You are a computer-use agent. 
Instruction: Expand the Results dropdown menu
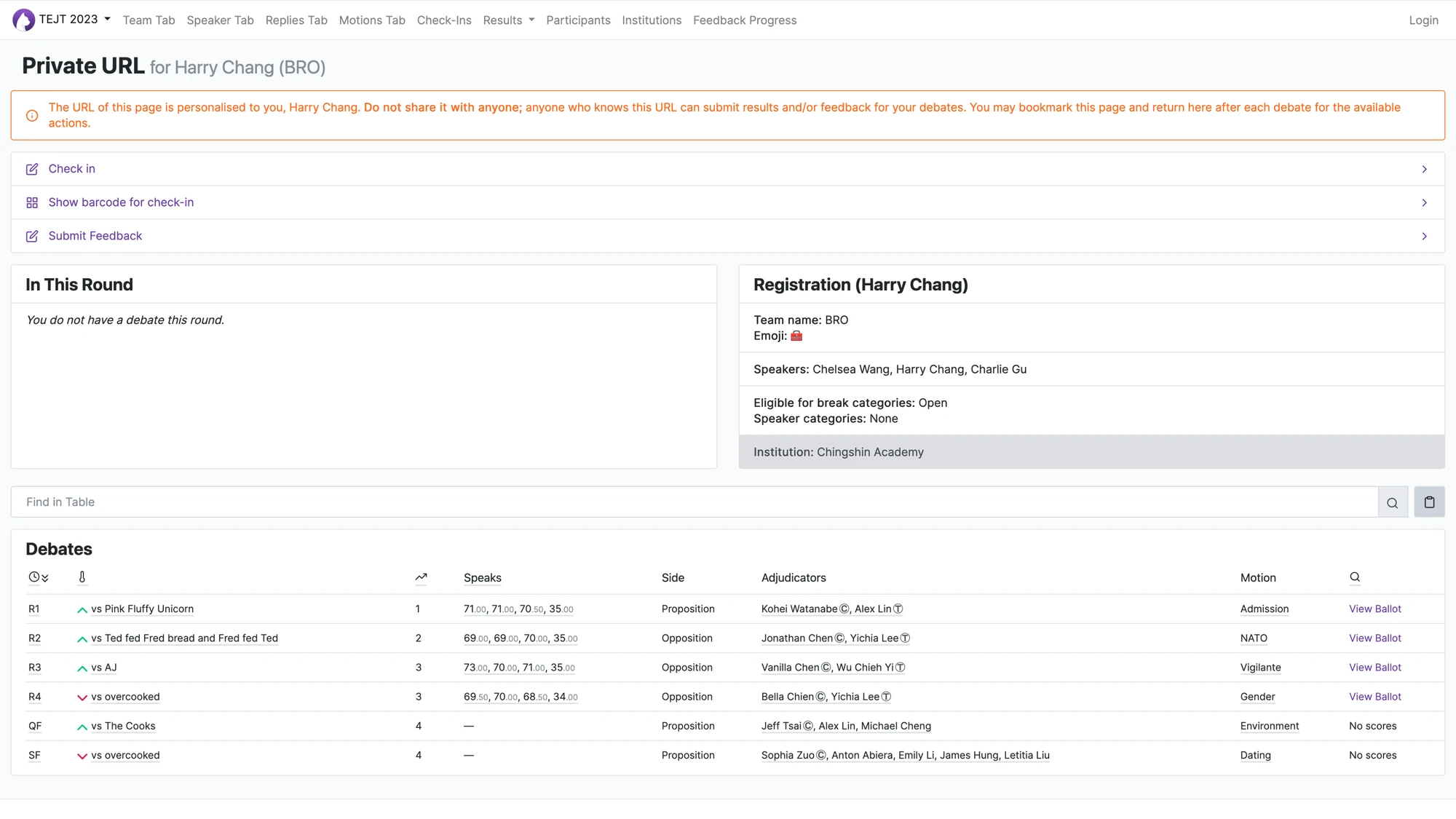pyautogui.click(x=508, y=20)
